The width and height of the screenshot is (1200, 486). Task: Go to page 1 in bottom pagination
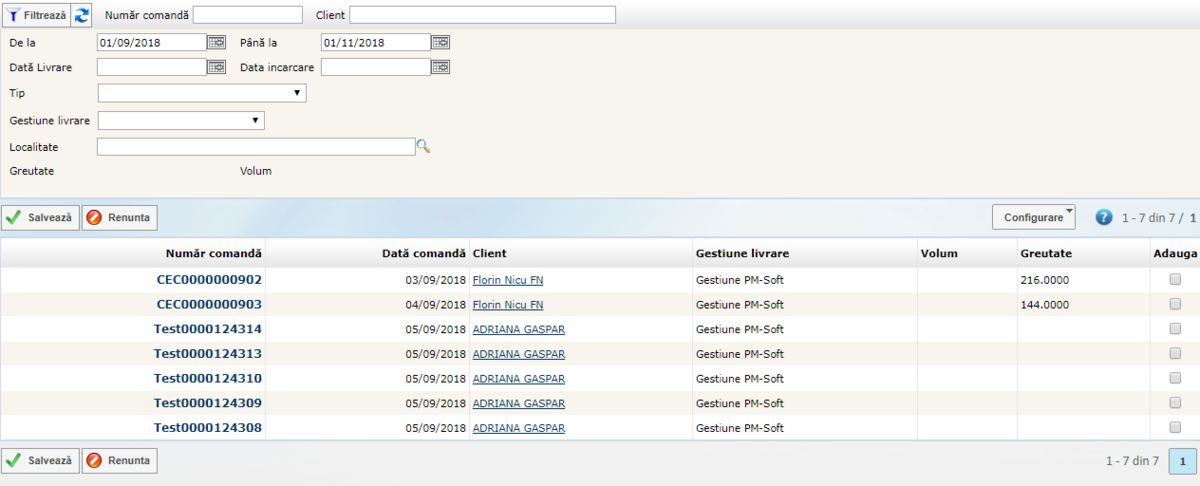[x=1183, y=461]
